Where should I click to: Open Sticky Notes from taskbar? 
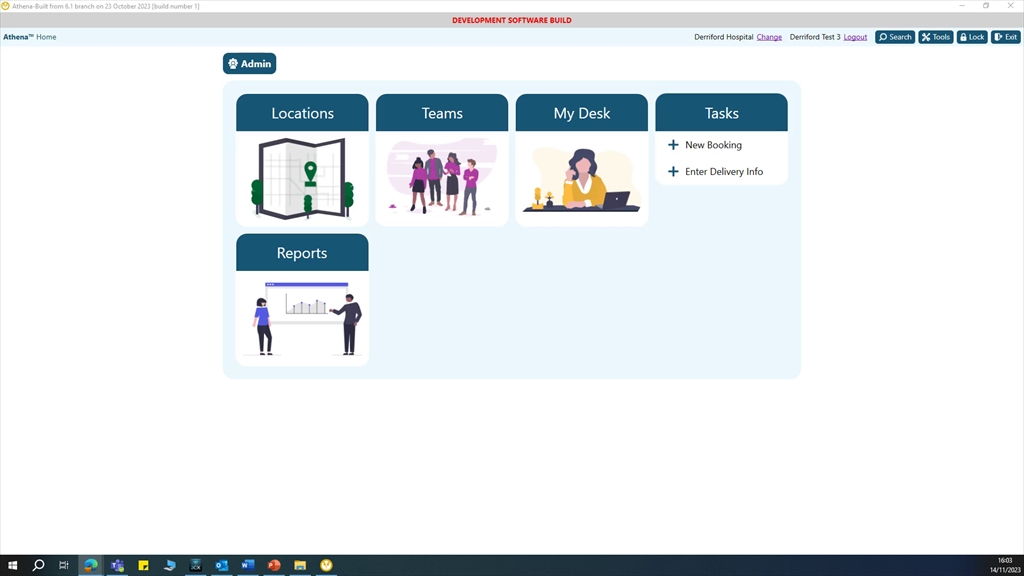143,565
